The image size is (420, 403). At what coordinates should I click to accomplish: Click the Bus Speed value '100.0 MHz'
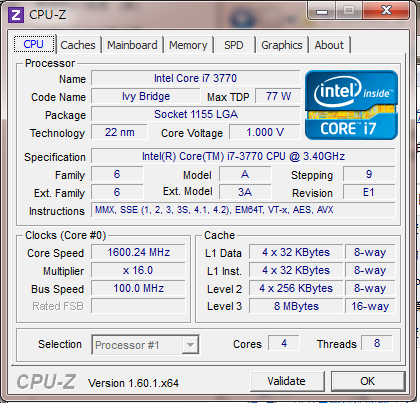[138, 288]
